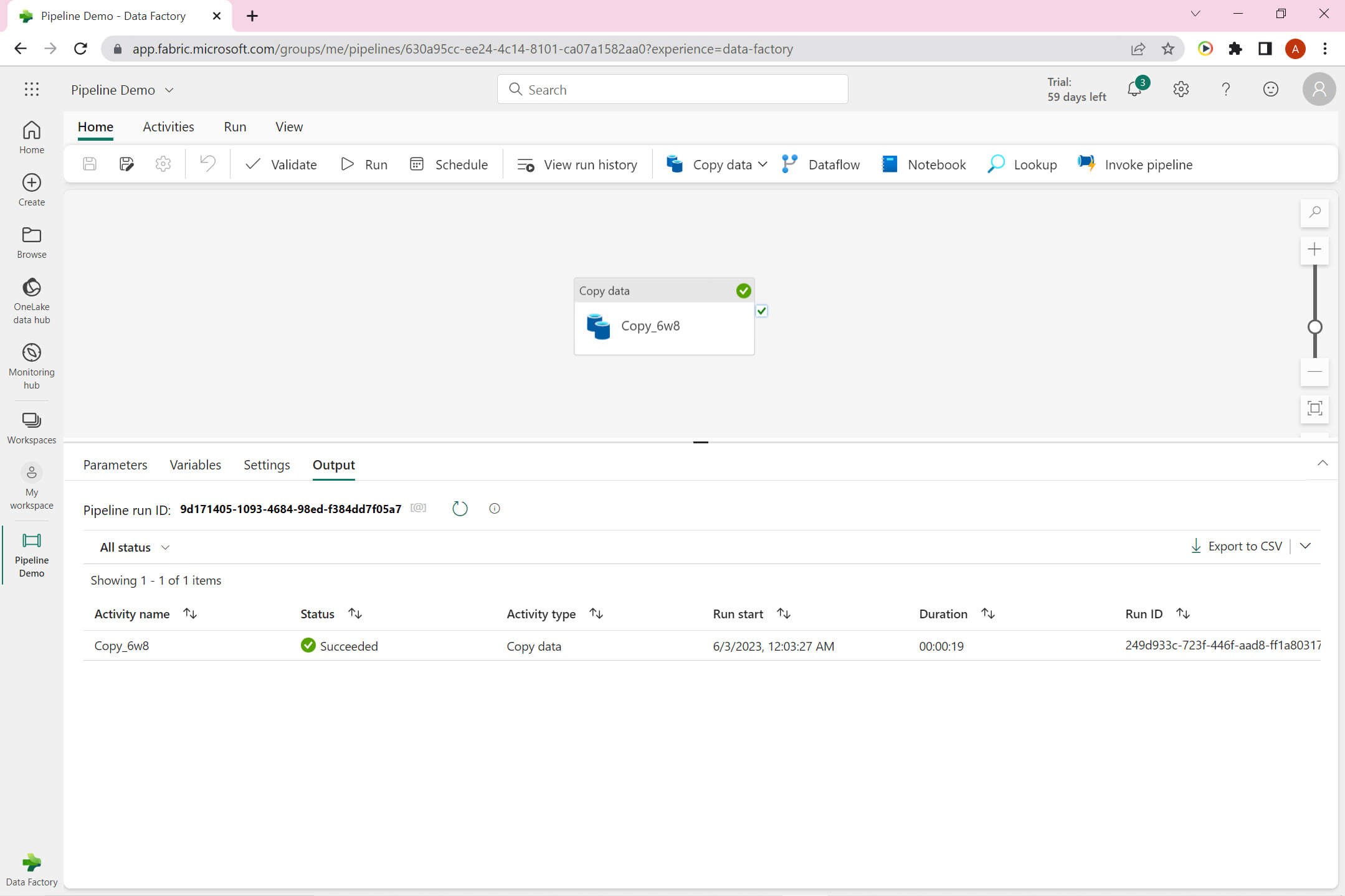Expand the All status filter dropdown
The width and height of the screenshot is (1345, 896).
[x=135, y=547]
